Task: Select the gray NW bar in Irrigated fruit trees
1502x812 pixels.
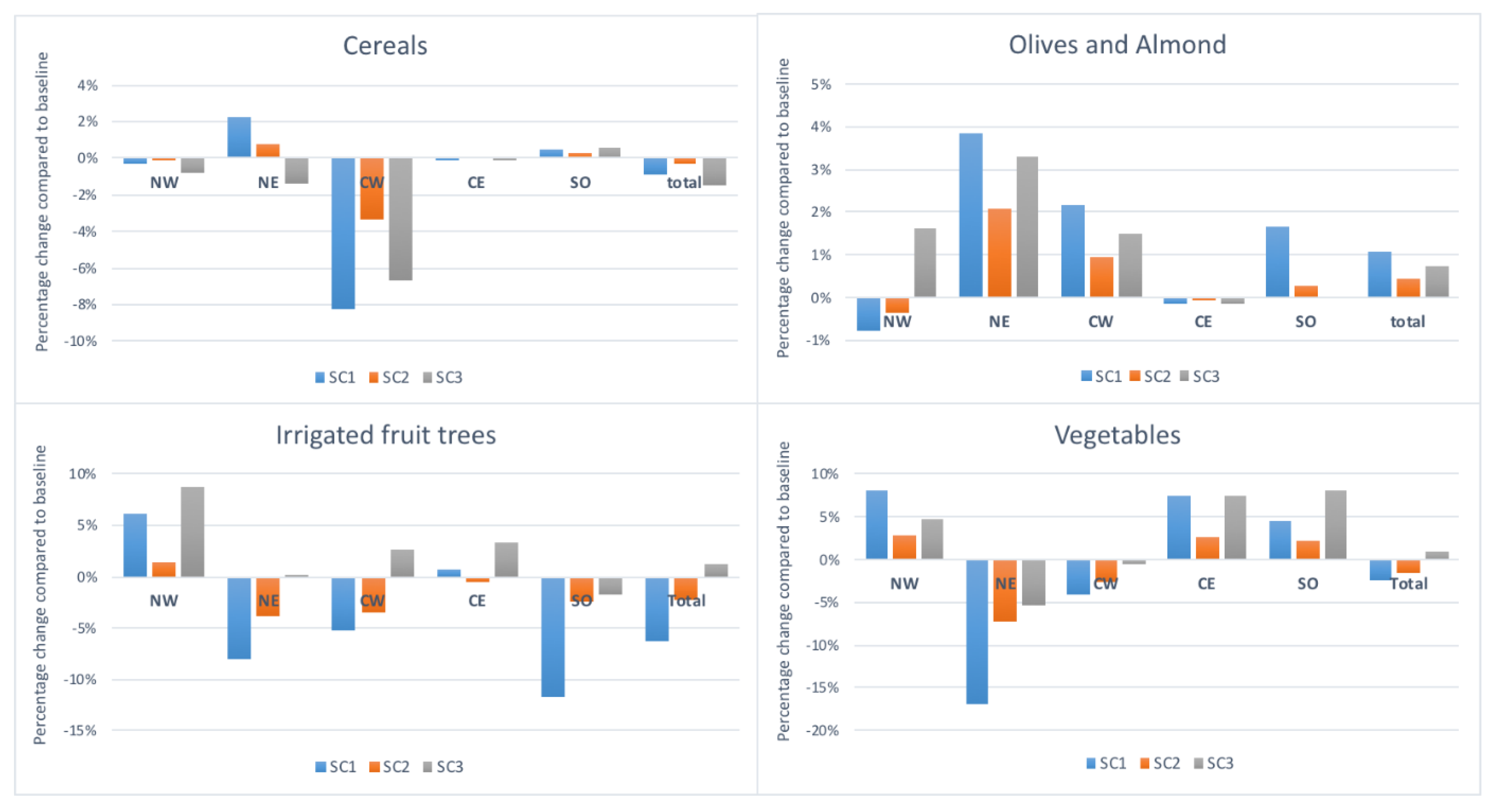Action: [192, 532]
